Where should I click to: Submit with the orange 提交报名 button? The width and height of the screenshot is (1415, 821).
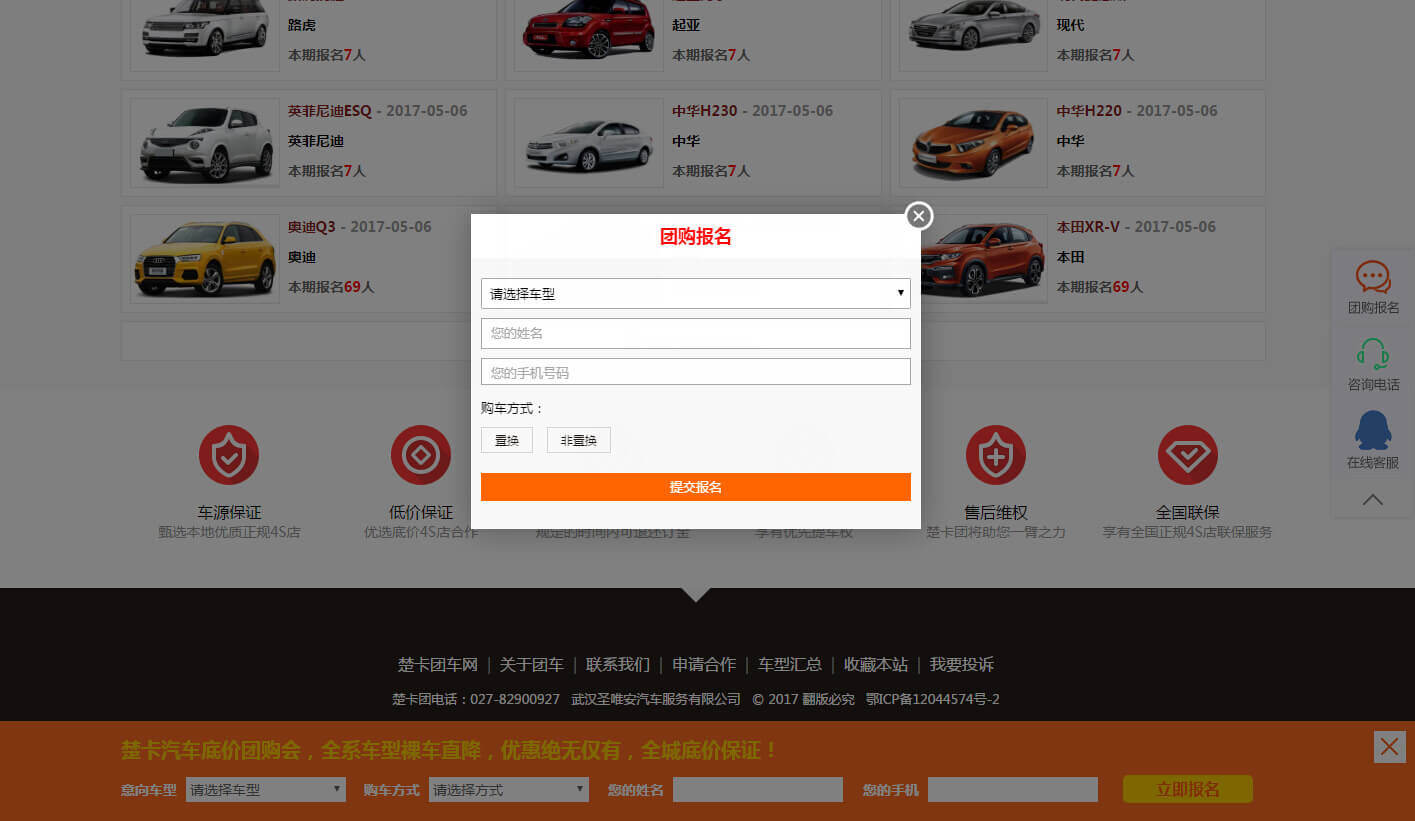point(696,487)
